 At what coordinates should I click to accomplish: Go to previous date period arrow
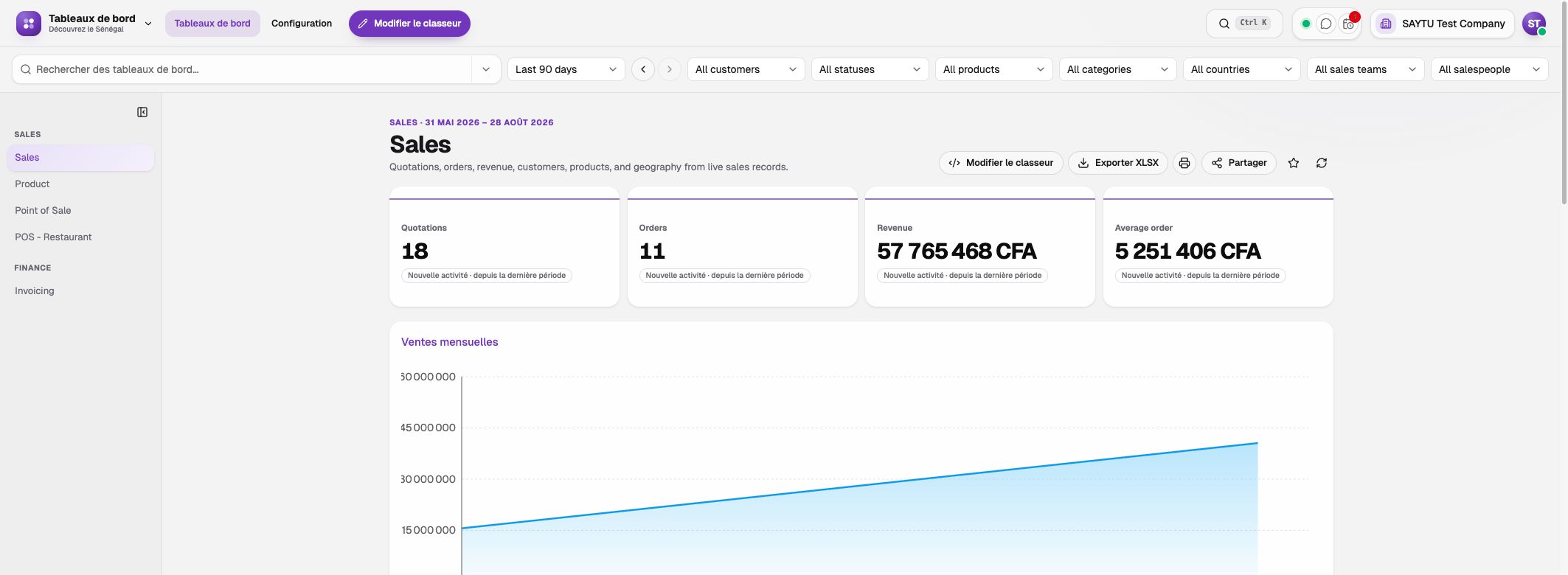pos(643,69)
